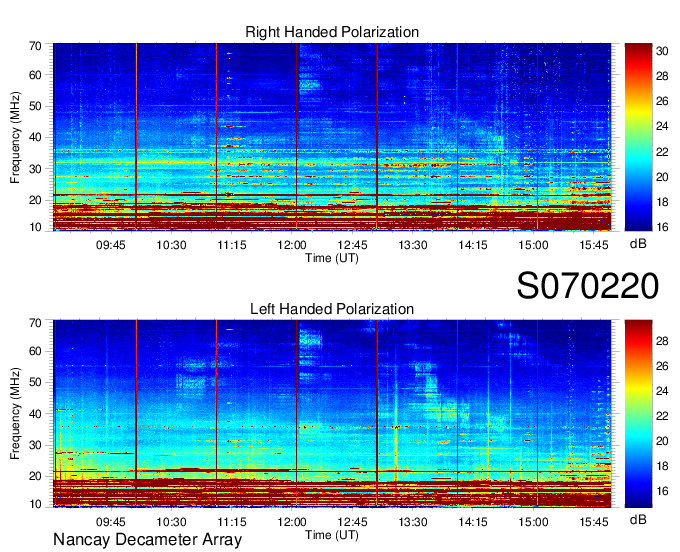
Task: Click the 10:30 time tick under Right Handed plot
Action: point(171,245)
